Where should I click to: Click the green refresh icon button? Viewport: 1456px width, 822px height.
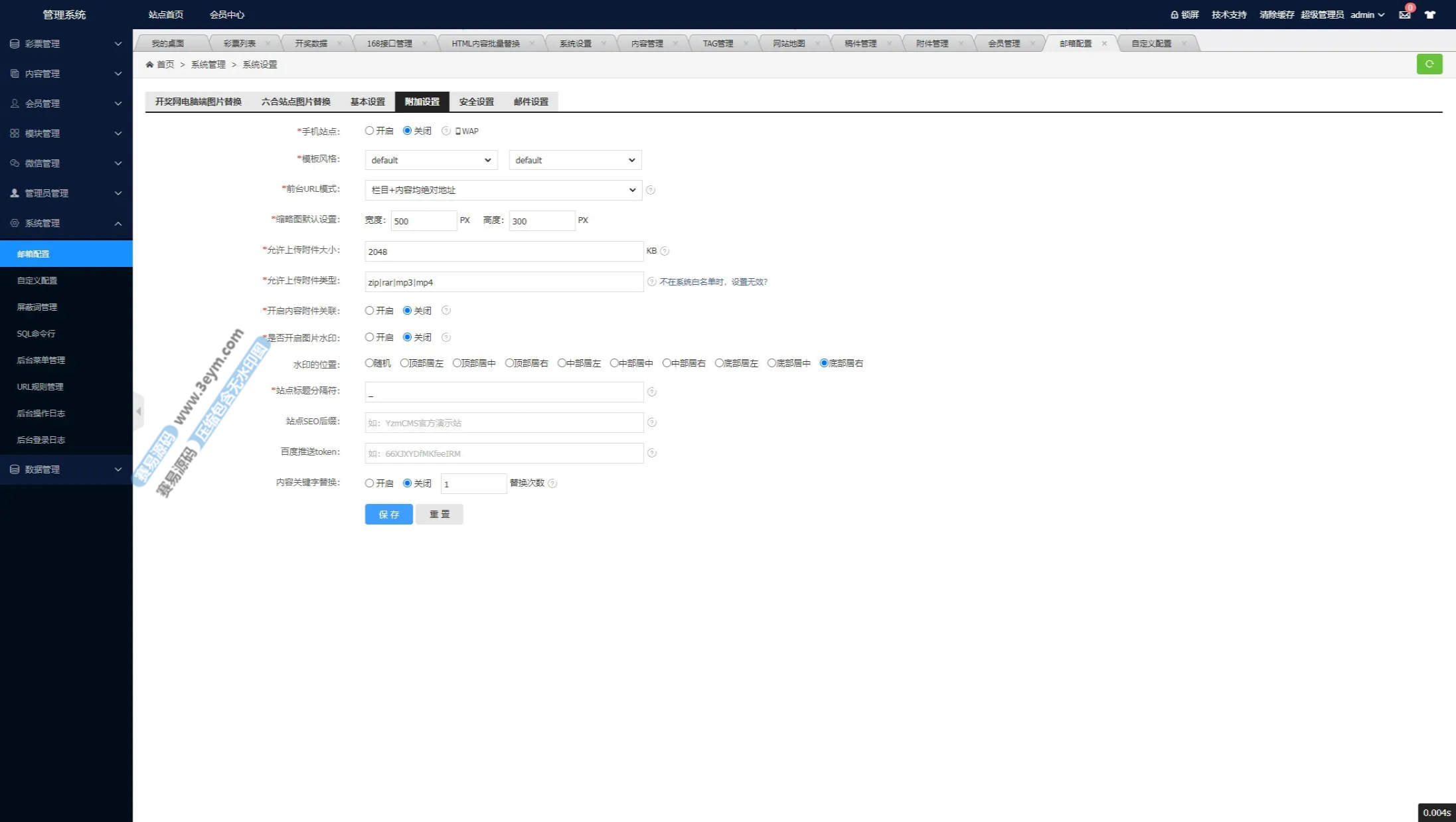(x=1429, y=64)
